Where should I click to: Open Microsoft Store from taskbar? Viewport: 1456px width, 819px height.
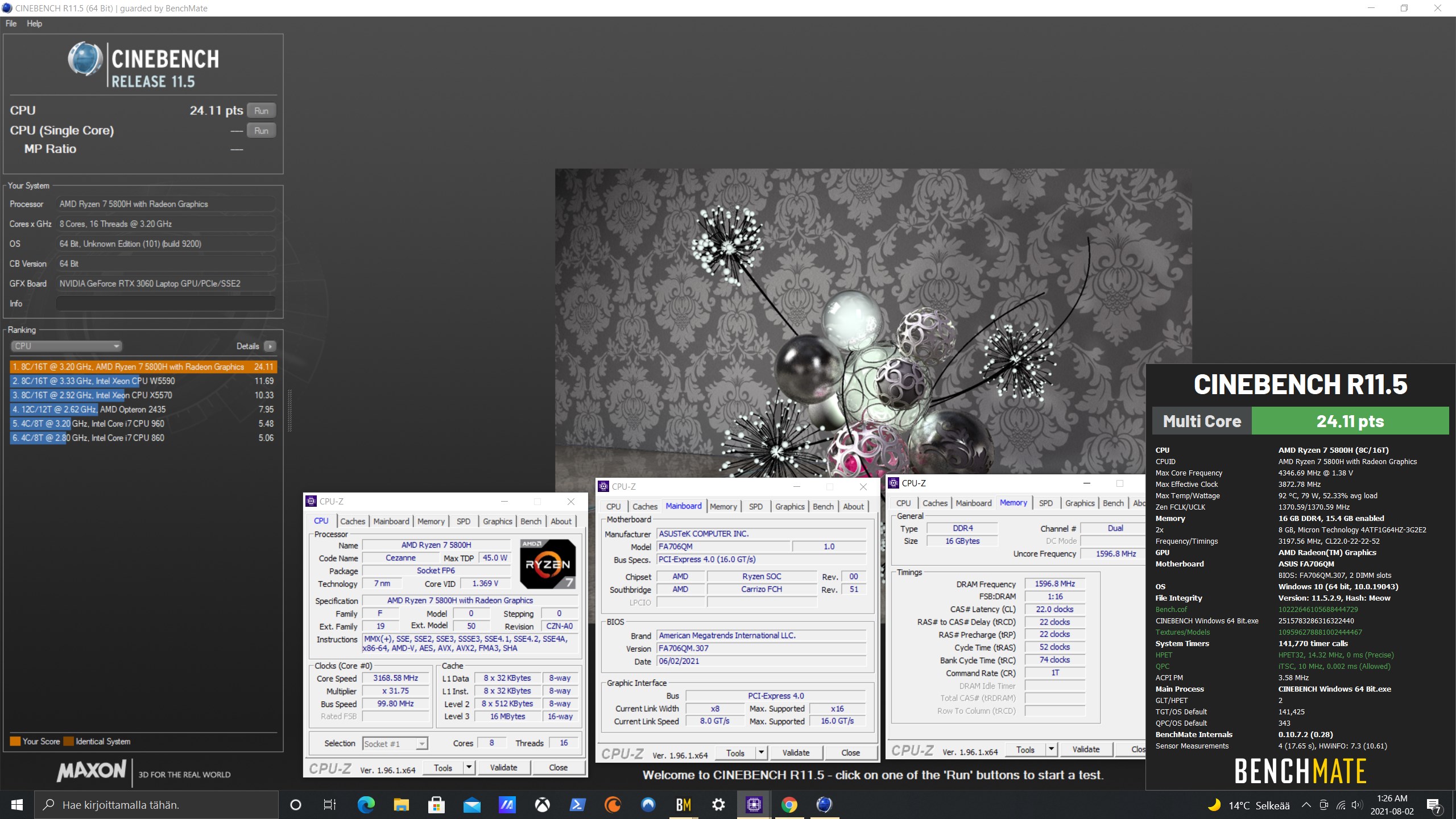click(436, 805)
